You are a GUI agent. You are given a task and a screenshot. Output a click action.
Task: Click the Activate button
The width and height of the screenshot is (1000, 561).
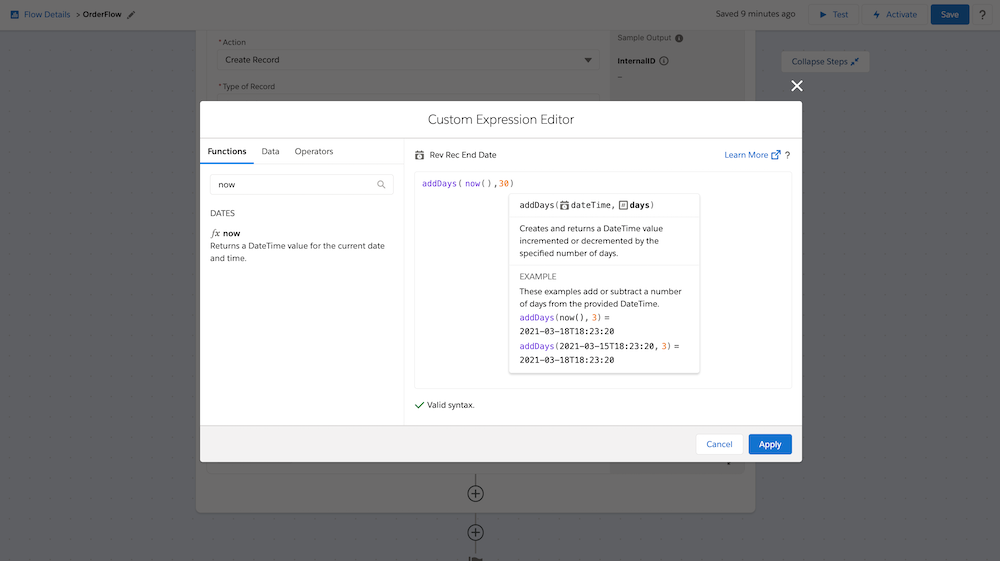point(895,14)
